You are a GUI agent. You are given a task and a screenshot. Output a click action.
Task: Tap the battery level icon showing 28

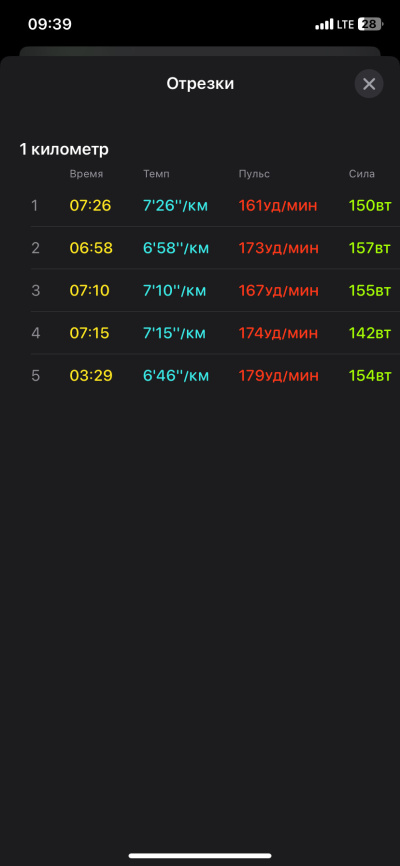pos(371,24)
